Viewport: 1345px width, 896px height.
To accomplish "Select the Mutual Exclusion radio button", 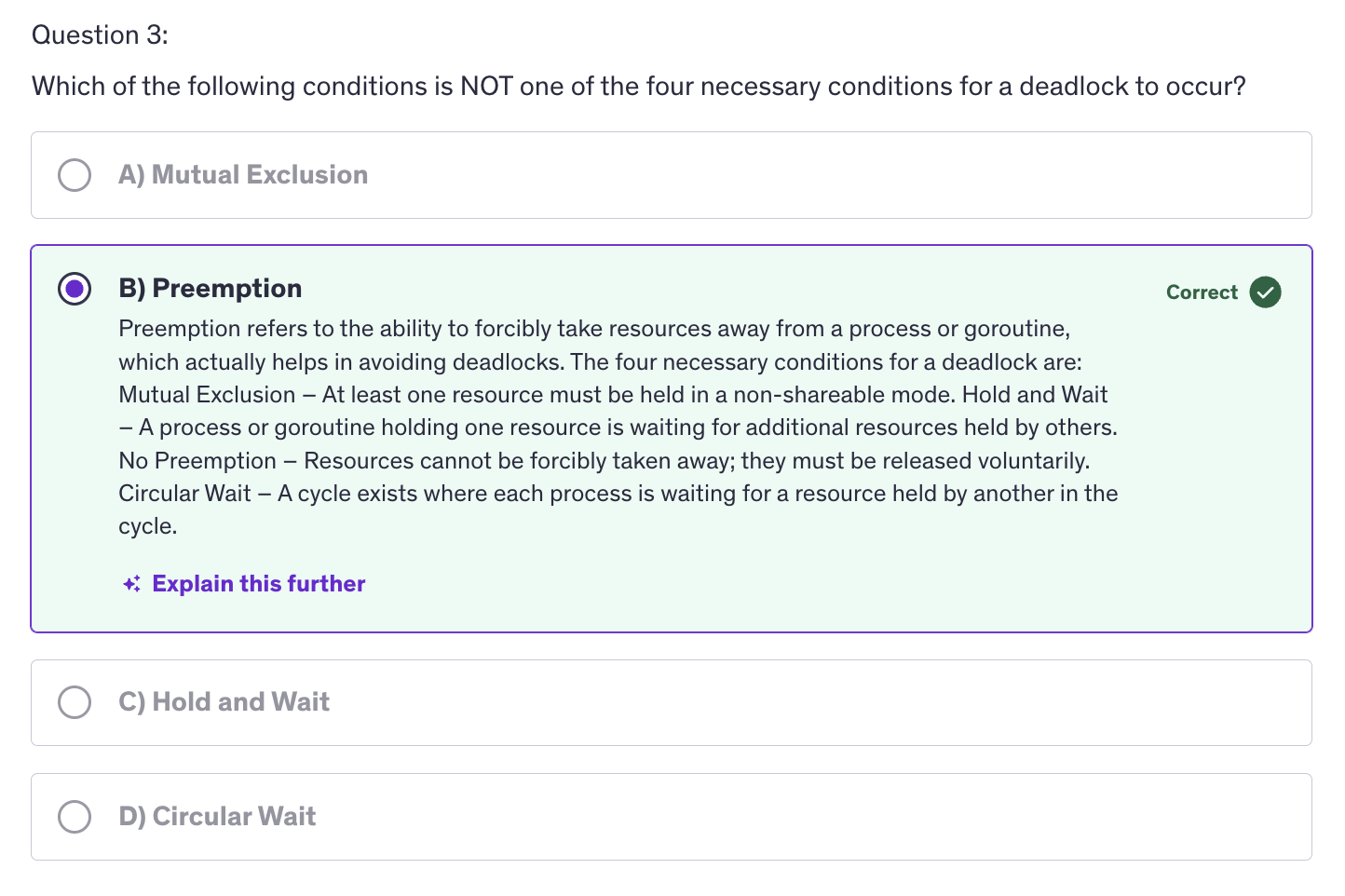I will [75, 175].
